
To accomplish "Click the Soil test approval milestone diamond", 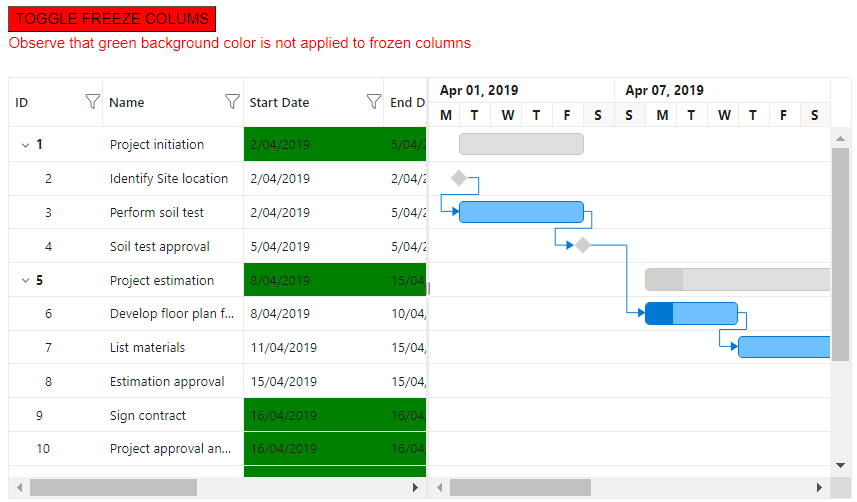I will [x=583, y=245].
